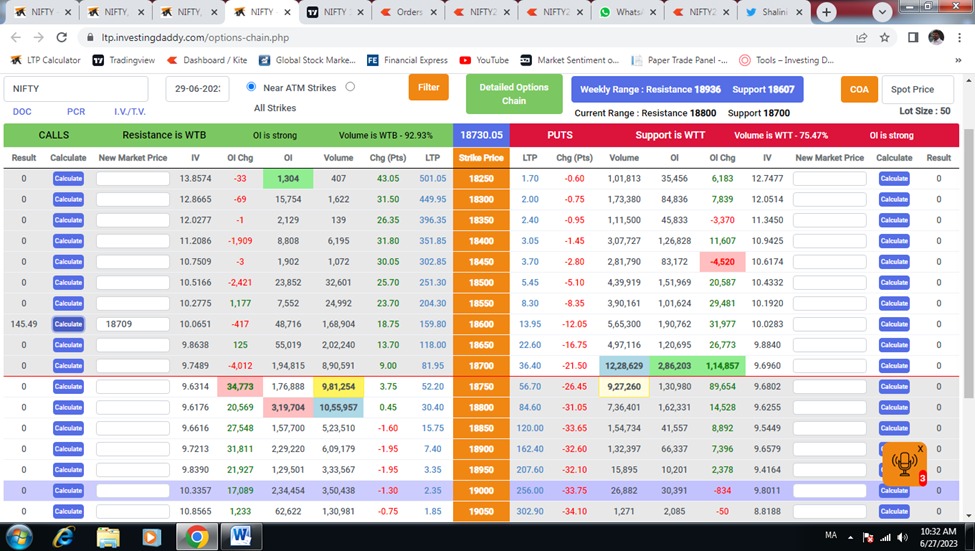975x551 pixels.
Task: Go back with browser back arrow
Action: point(16,37)
